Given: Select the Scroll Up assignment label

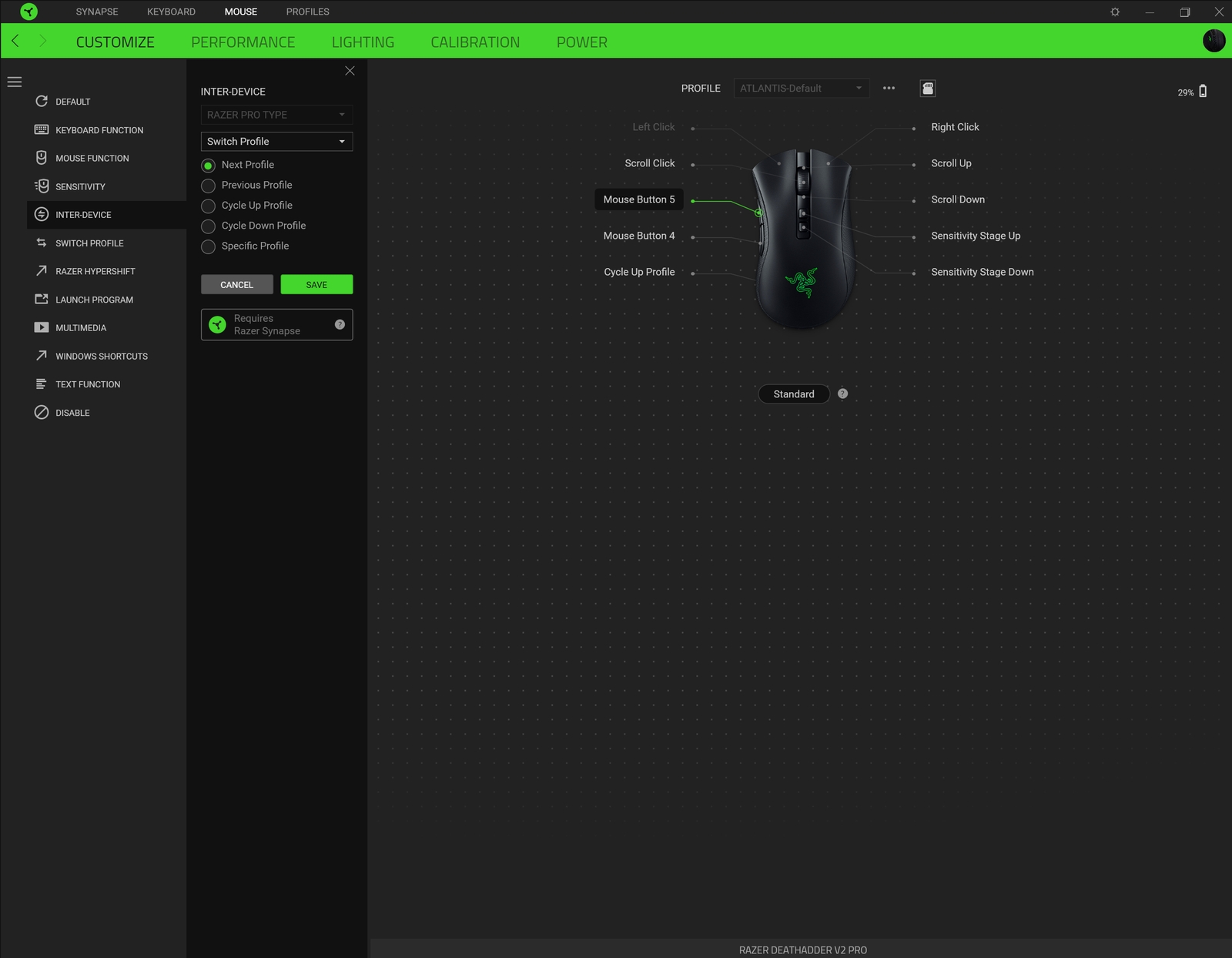Looking at the screenshot, I should coord(951,163).
